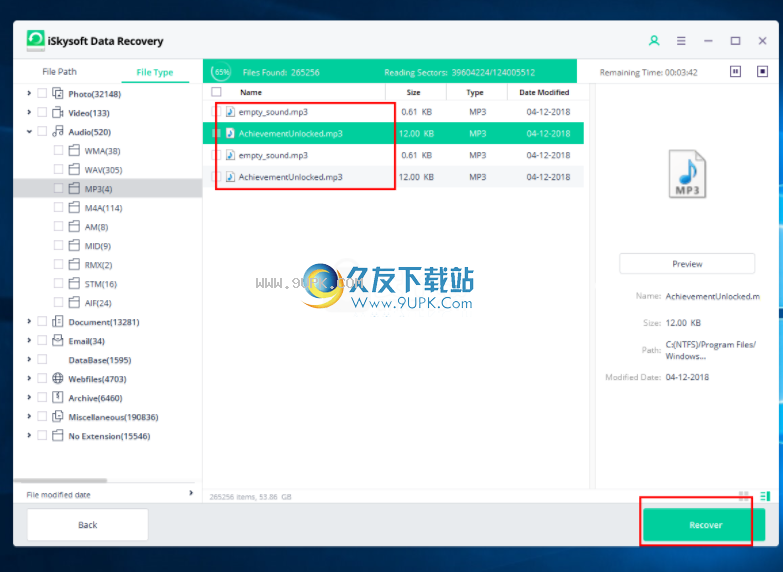Click the Back button
This screenshot has height=572, width=783.
pos(87,525)
